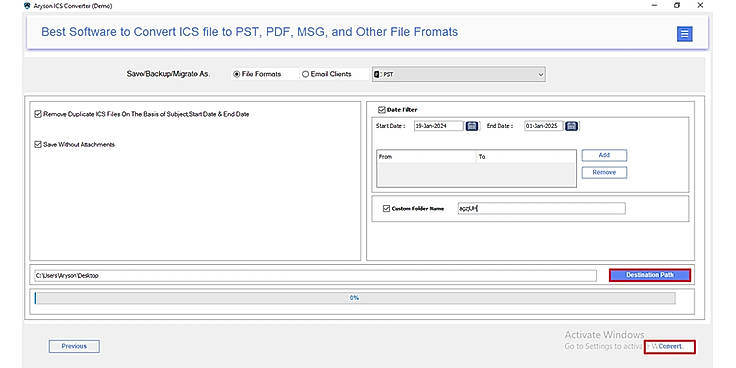Select the File Formats radio button
Screen dimensions: 736x368
pos(237,74)
